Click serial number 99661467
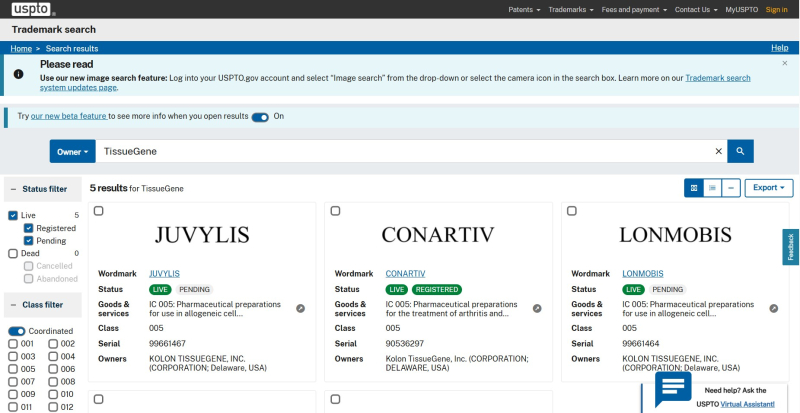The image size is (800, 413). (167, 344)
